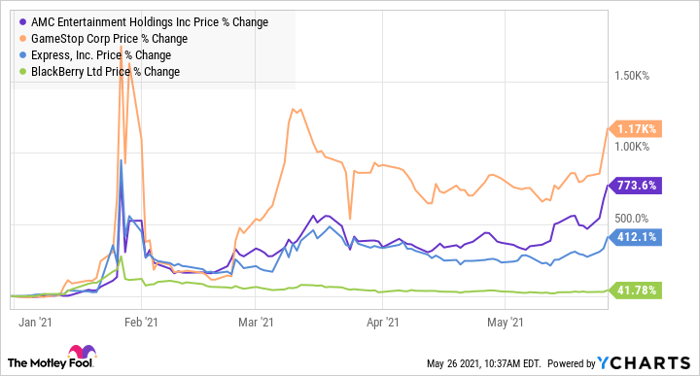This screenshot has height=376, width=700.
Task: Click the May '21 axis label
Action: coord(505,322)
